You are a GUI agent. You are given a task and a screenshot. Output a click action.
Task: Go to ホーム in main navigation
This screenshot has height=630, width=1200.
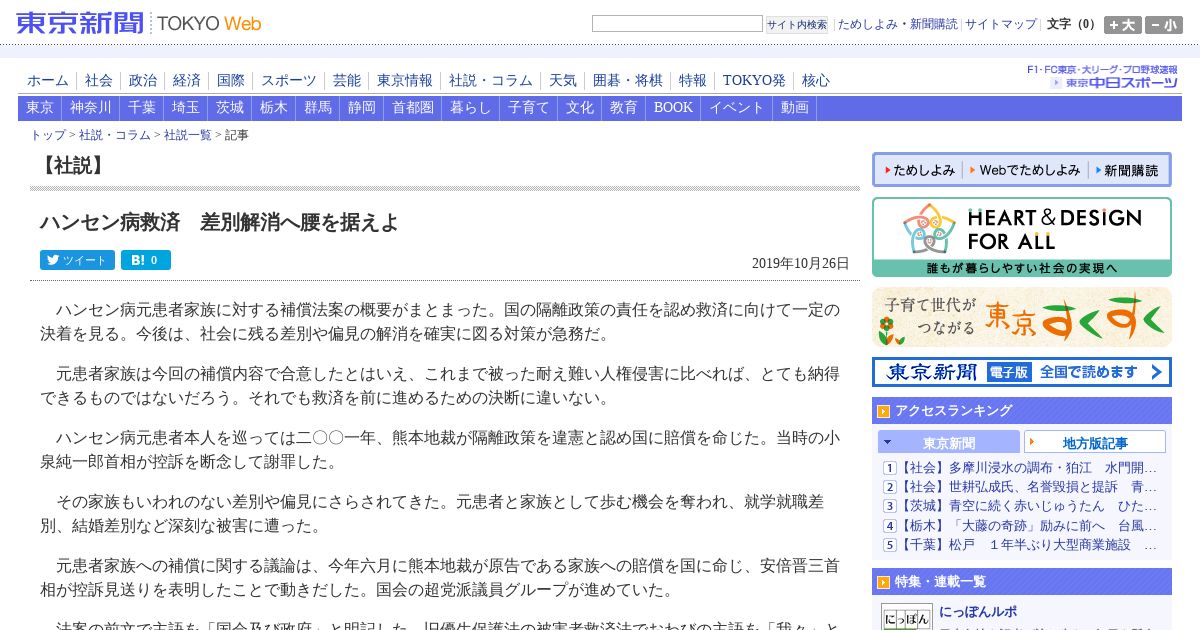point(48,81)
